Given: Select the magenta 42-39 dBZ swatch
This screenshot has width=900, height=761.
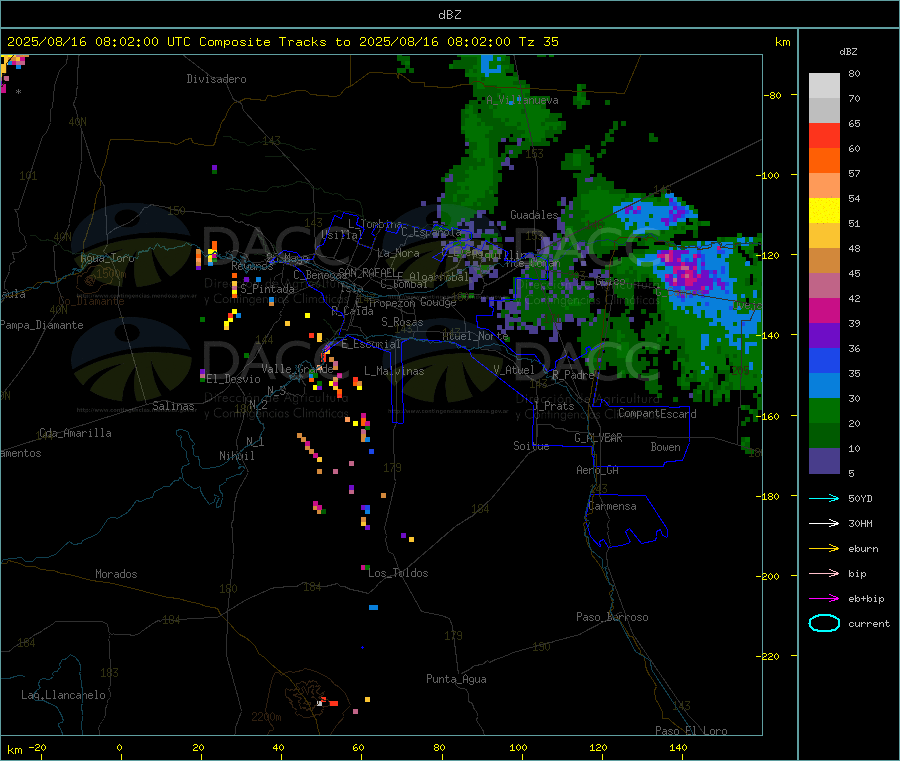Looking at the screenshot, I should click(x=824, y=310).
